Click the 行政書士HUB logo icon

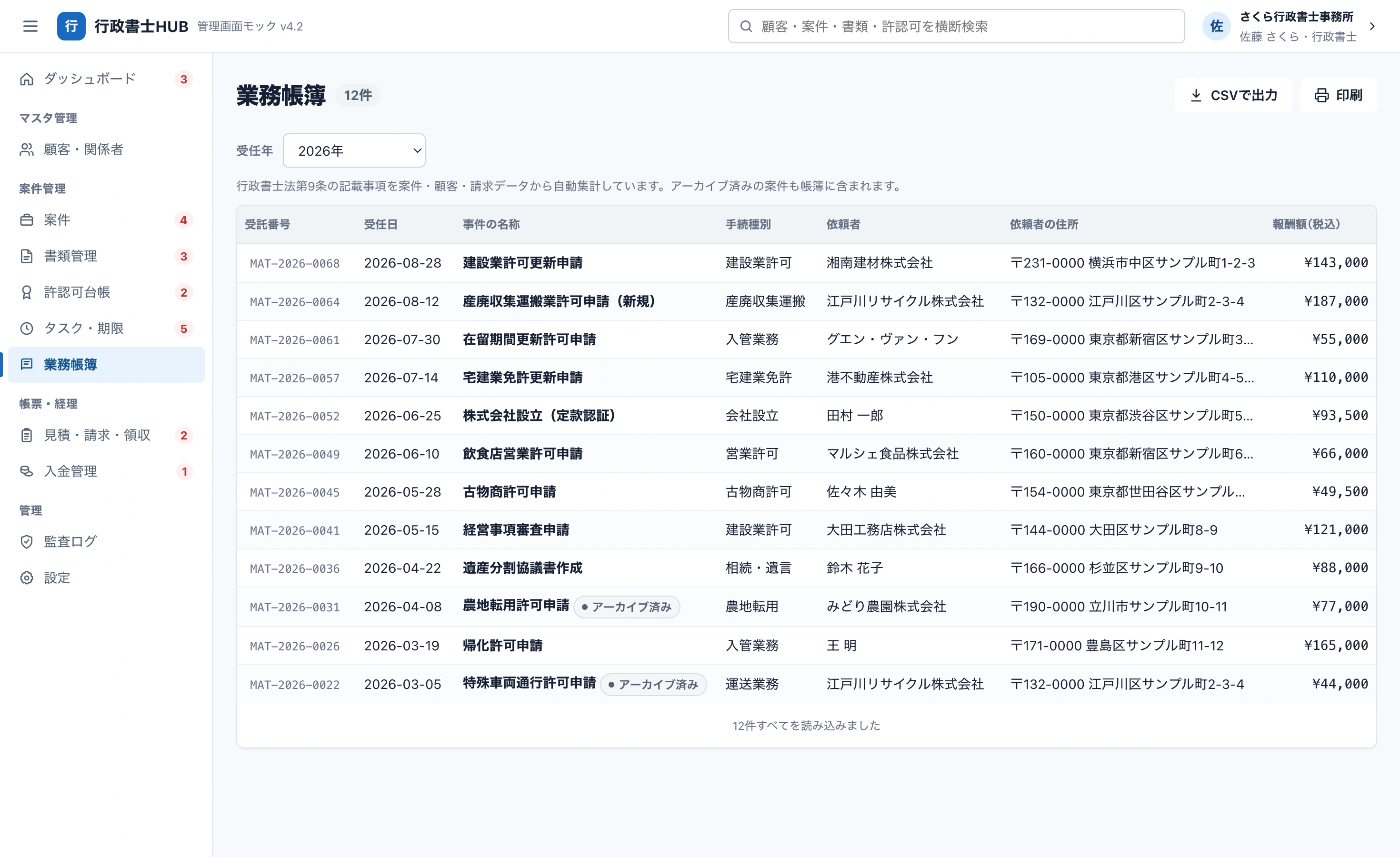(x=71, y=26)
